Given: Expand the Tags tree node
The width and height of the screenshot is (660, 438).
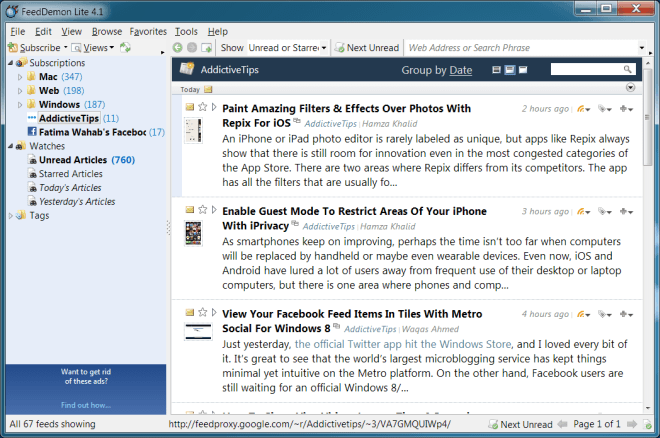Looking at the screenshot, I should (x=9, y=215).
